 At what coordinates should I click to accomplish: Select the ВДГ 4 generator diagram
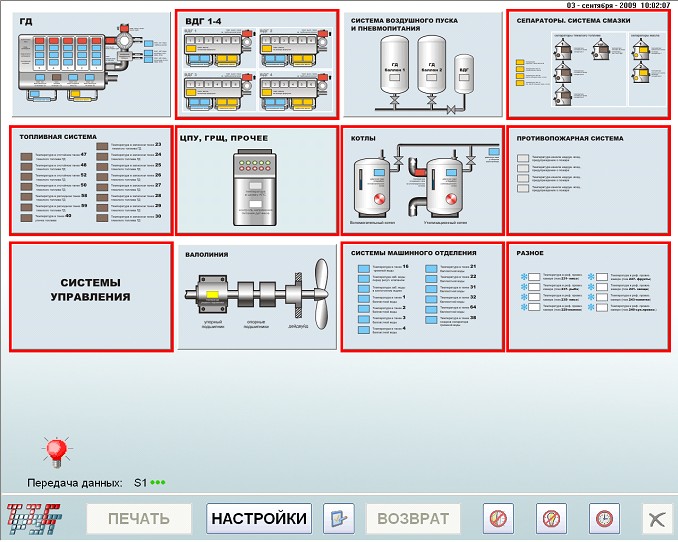[x=295, y=91]
